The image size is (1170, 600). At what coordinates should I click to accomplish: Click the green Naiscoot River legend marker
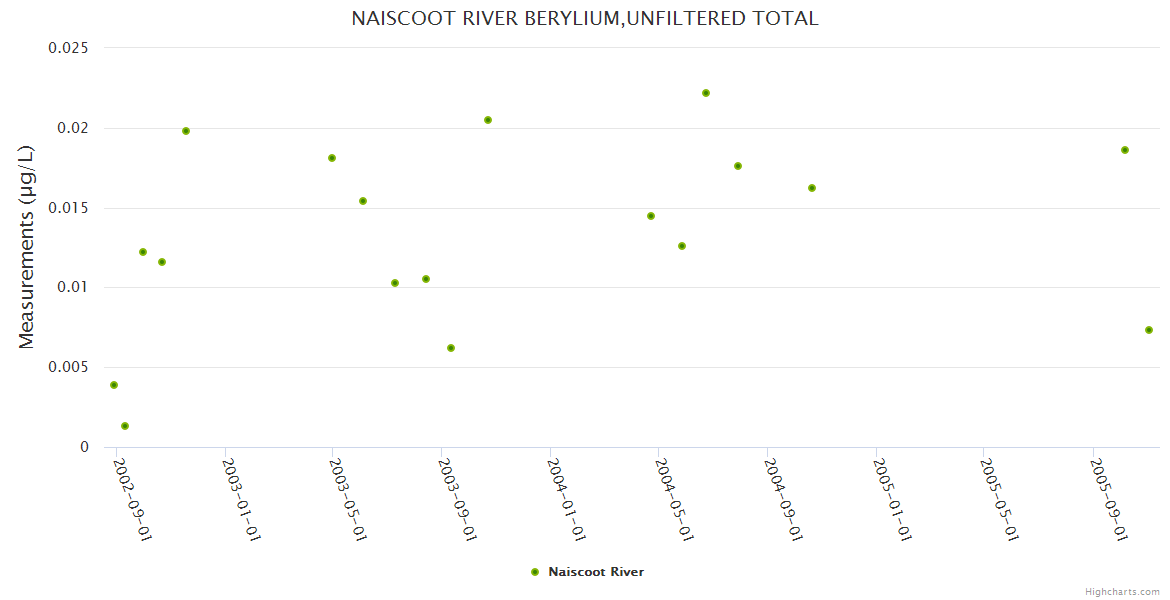(535, 572)
